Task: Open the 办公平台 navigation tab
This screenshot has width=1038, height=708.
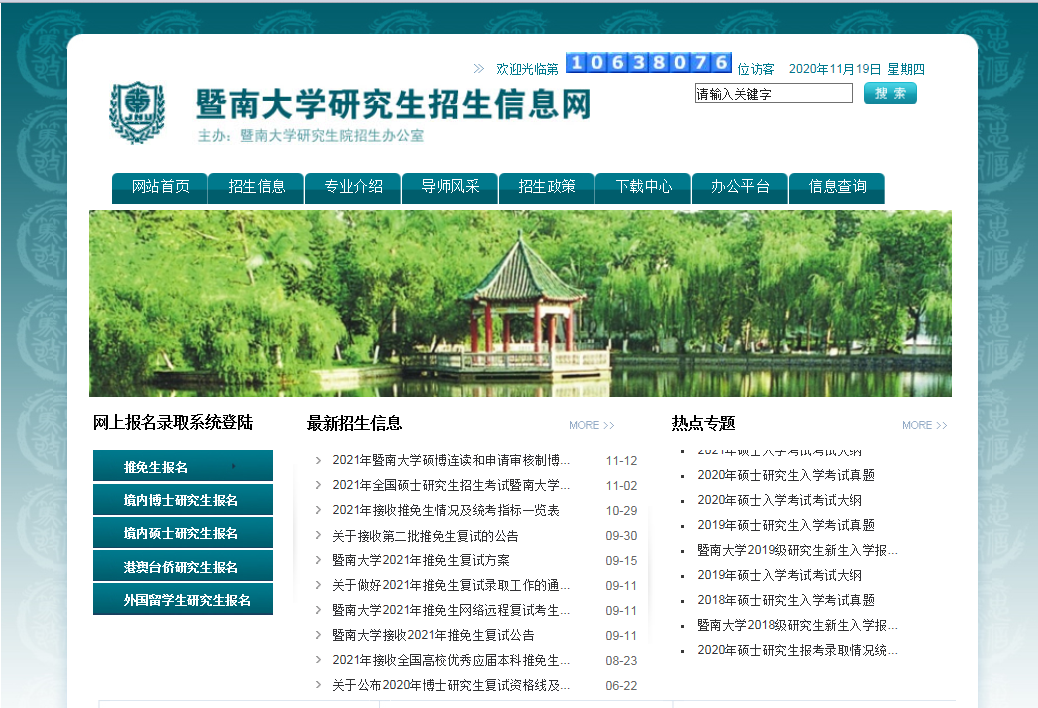Action: click(739, 188)
